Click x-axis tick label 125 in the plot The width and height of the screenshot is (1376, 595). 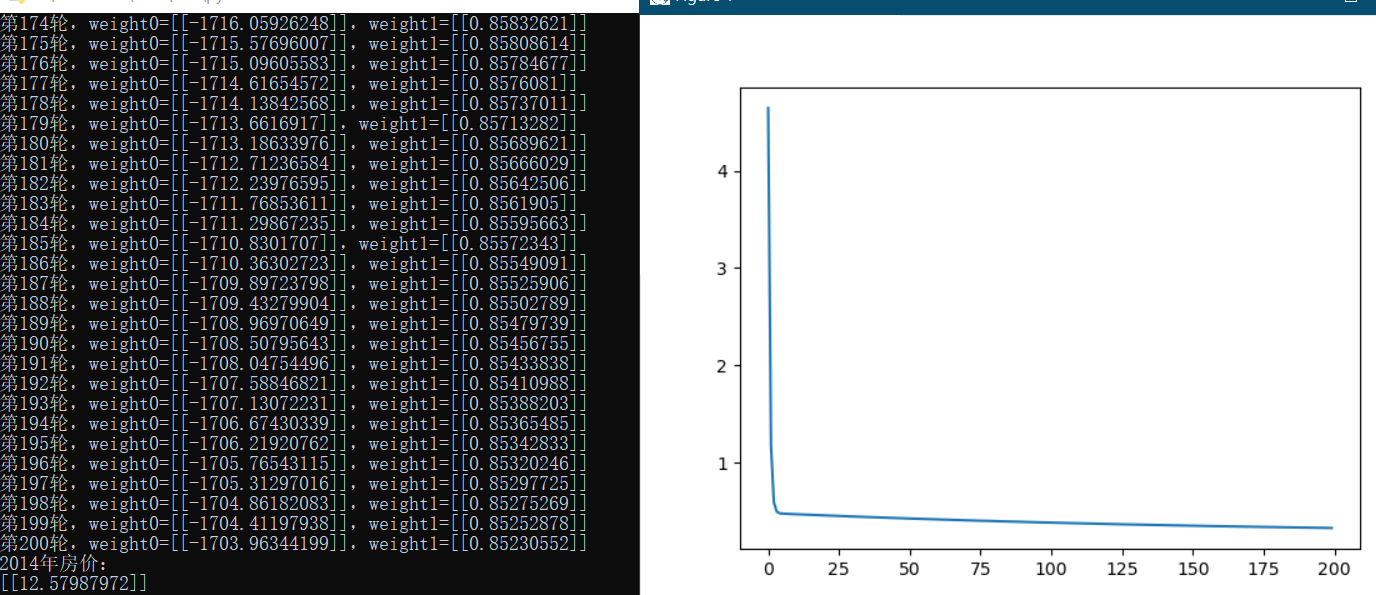click(x=1122, y=569)
